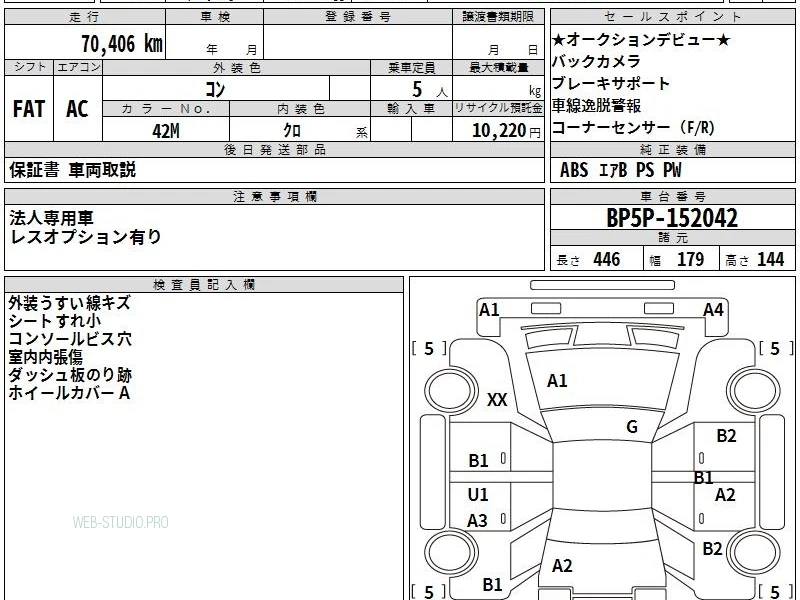Select the 車線逸脱警報 sales point

(596, 106)
